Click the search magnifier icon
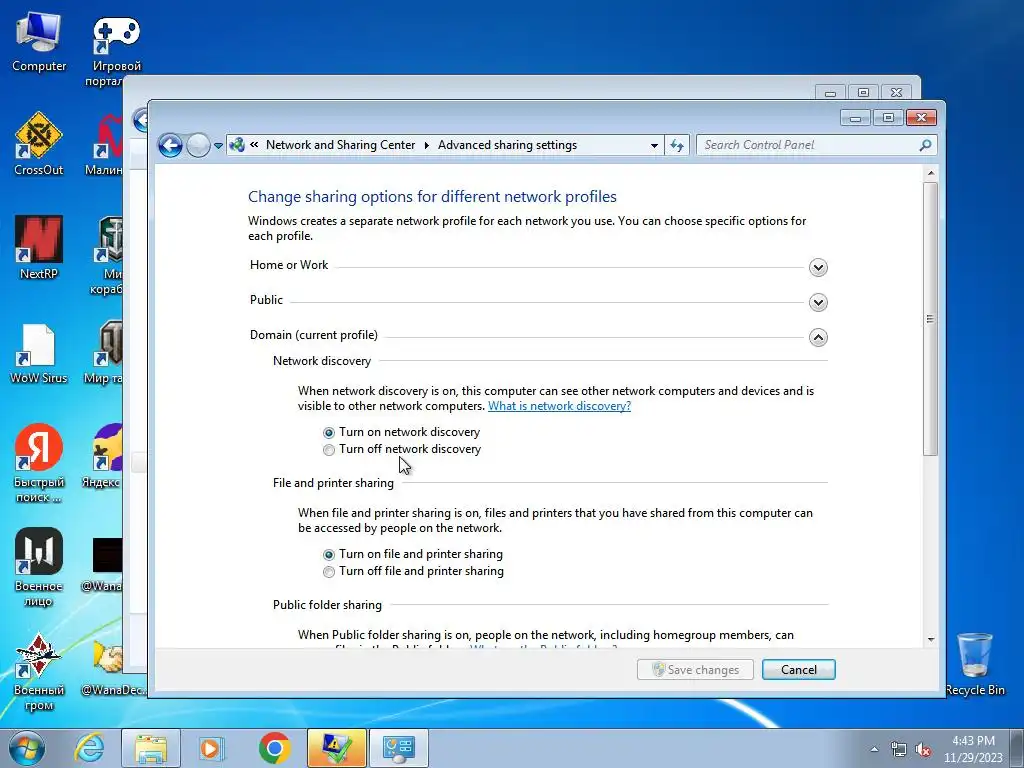 pos(925,145)
